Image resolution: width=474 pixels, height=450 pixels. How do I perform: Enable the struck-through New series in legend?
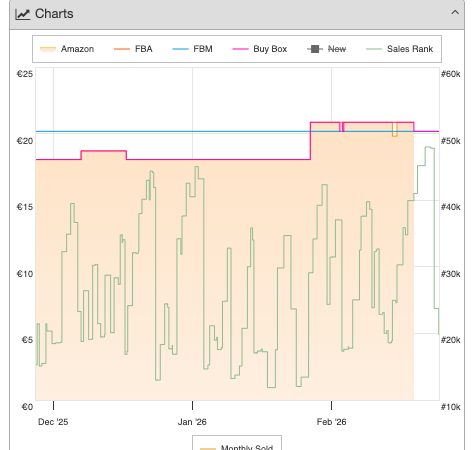tap(326, 49)
